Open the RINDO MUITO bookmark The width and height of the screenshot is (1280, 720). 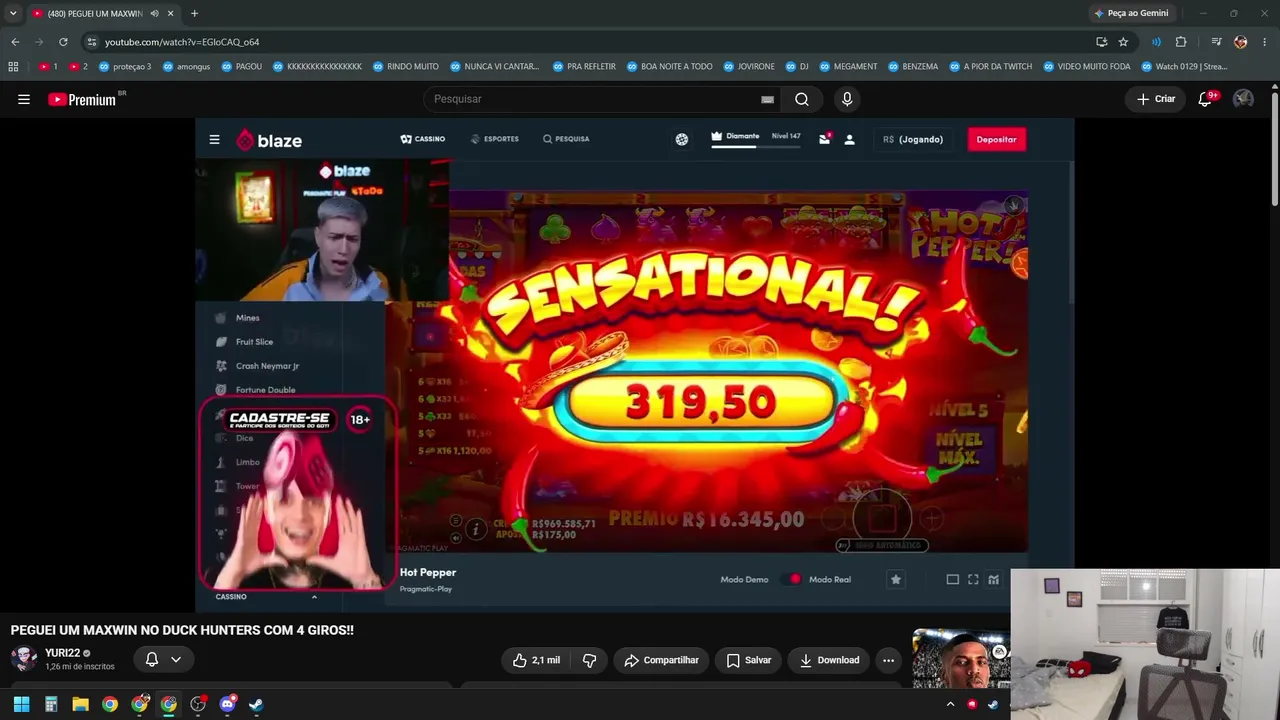(405, 67)
